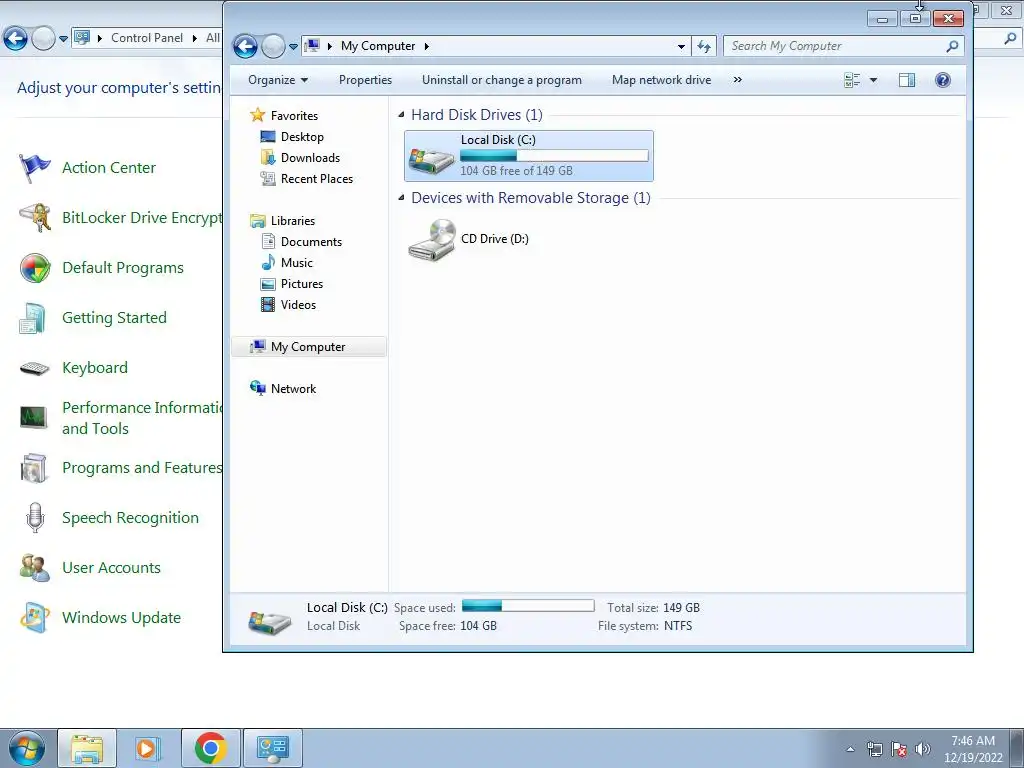The width and height of the screenshot is (1024, 768).
Task: Select the Local Disk (C:) drive
Action: pos(528,155)
